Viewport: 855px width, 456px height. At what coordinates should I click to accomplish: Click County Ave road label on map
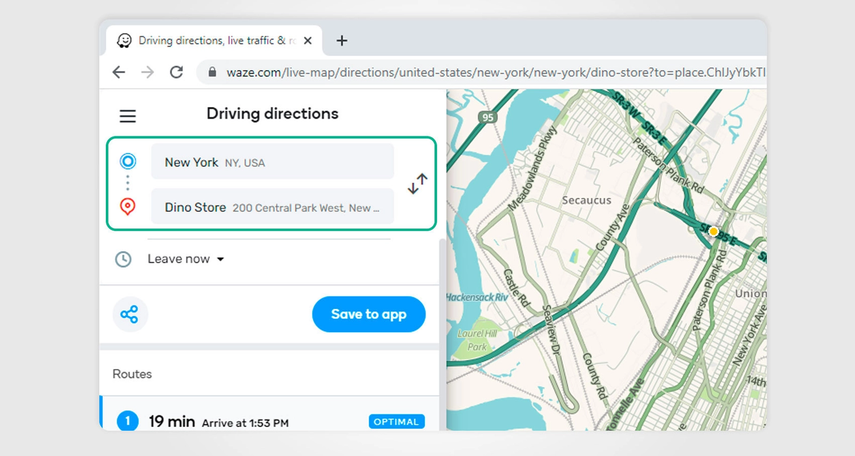pyautogui.click(x=613, y=227)
